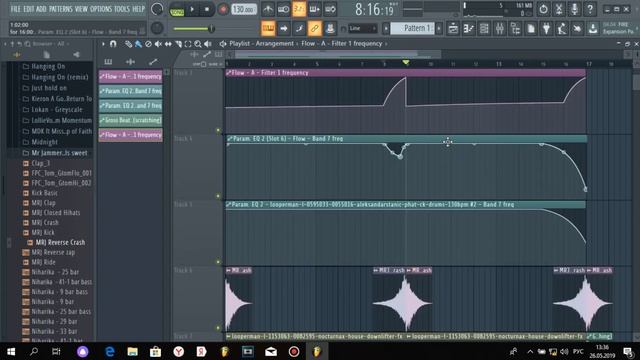Open the OPTIONS menu
The image size is (640, 360).
(100, 9)
